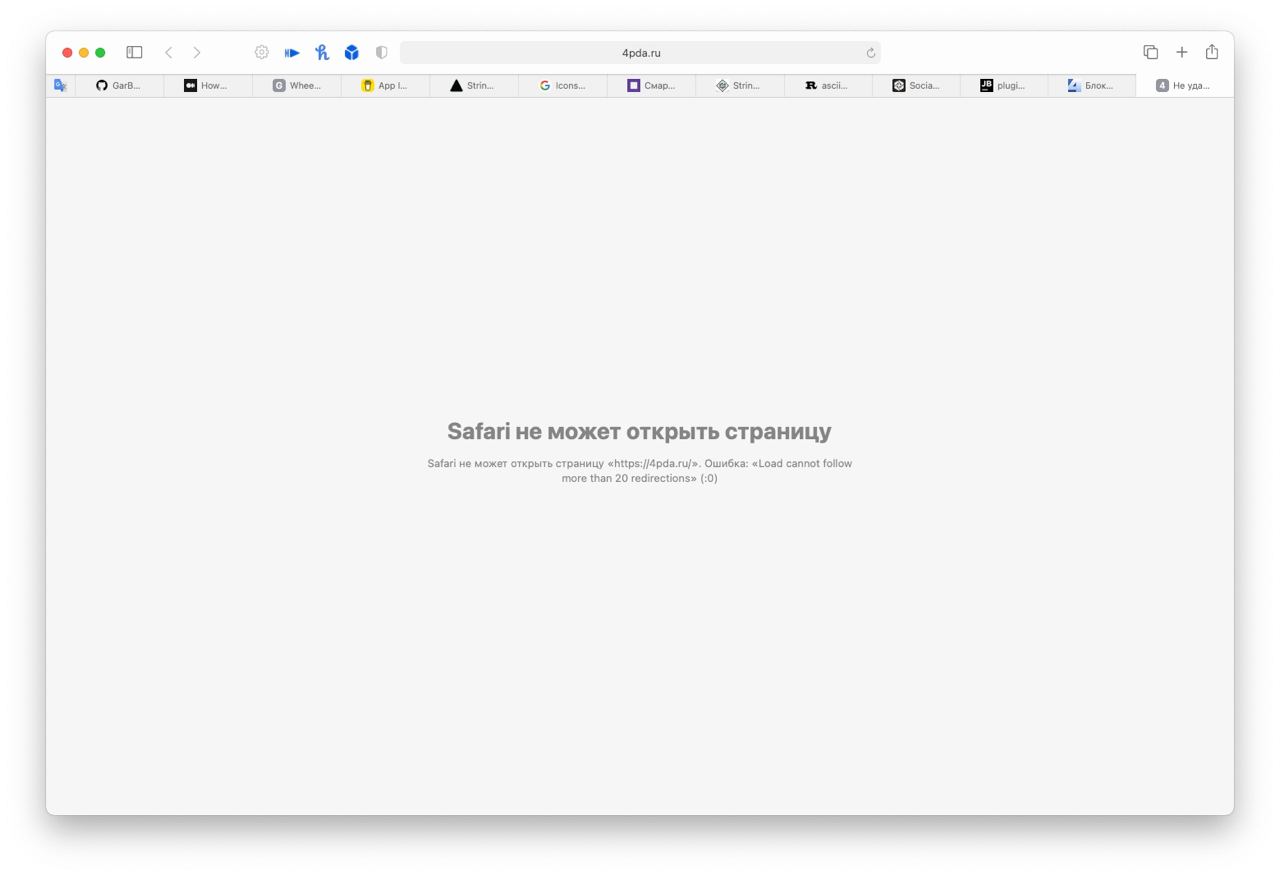Switch to the Whee... tab
Viewport: 1280px width, 876px height.
coord(297,86)
